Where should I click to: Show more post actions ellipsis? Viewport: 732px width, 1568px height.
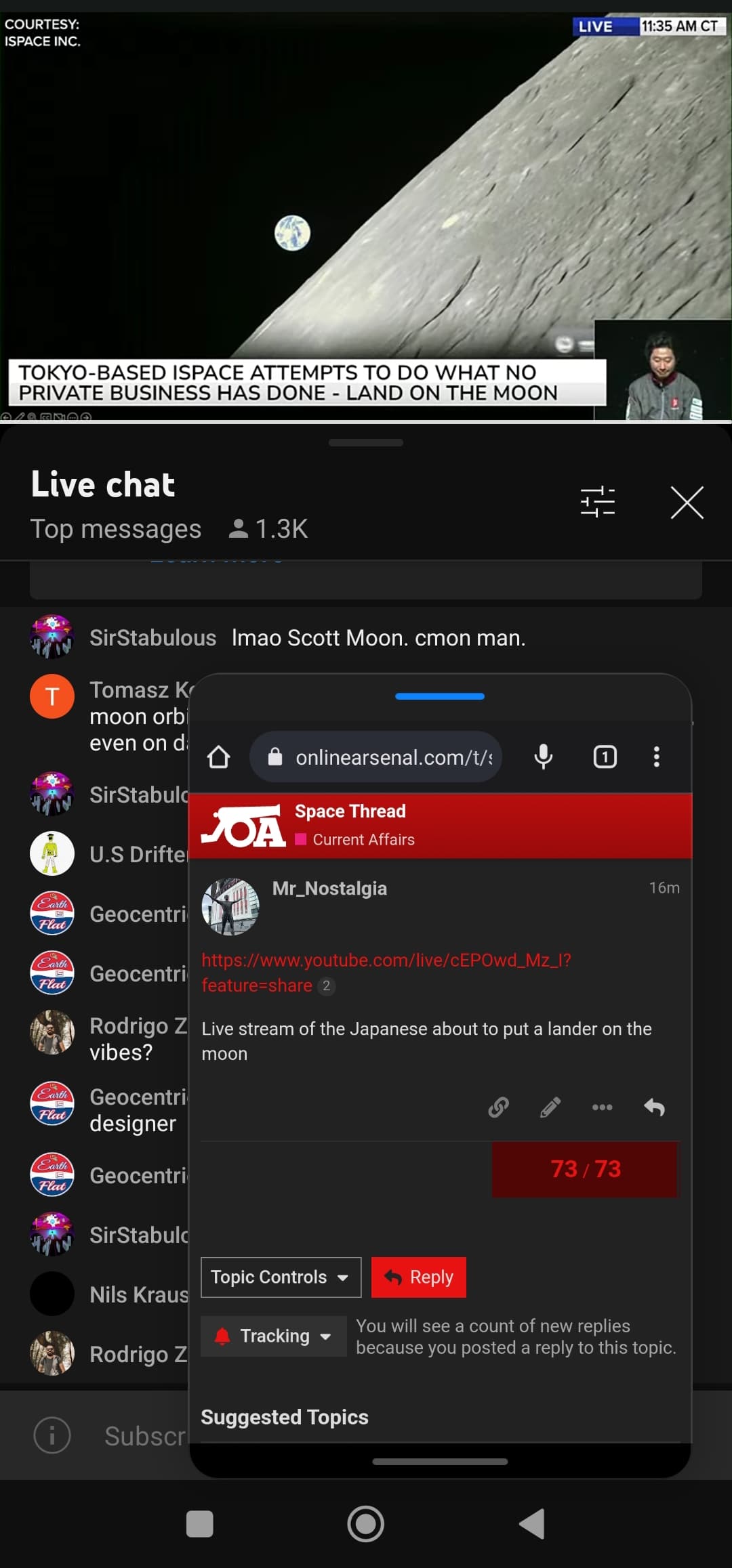(x=602, y=1107)
